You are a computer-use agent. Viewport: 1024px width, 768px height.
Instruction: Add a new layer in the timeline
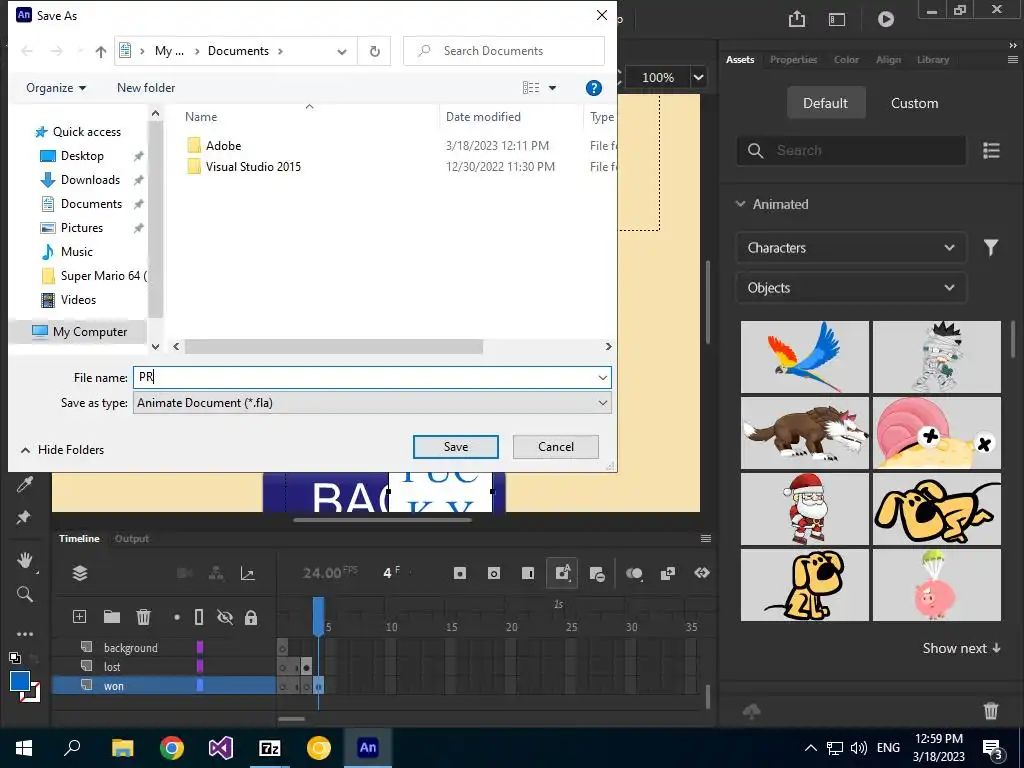(x=80, y=616)
